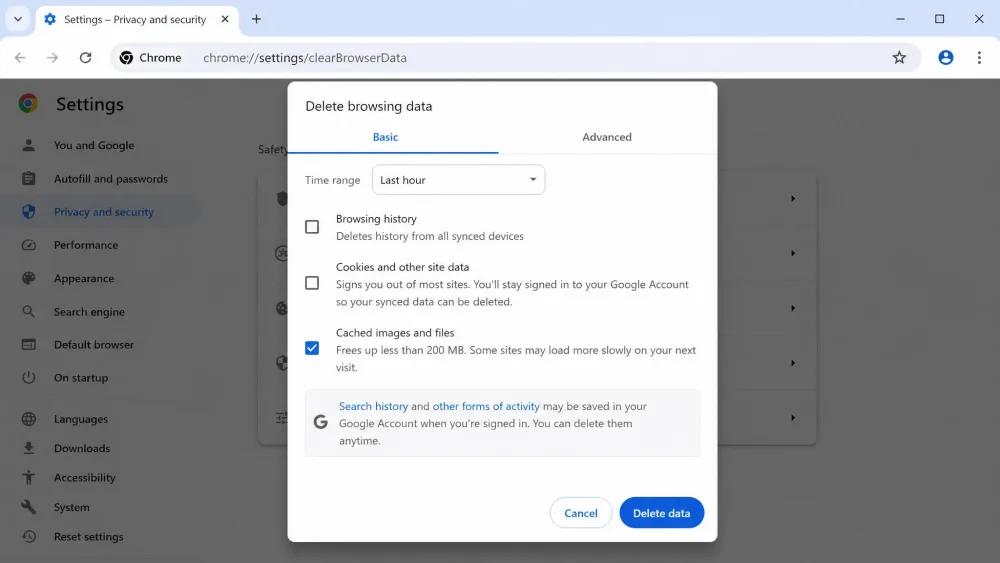The width and height of the screenshot is (1000, 563).
Task: Click the Reset settings icon
Action: pyautogui.click(x=29, y=536)
